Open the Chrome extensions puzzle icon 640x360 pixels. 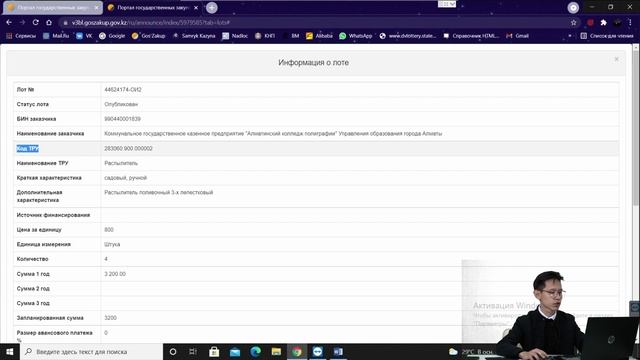604,22
